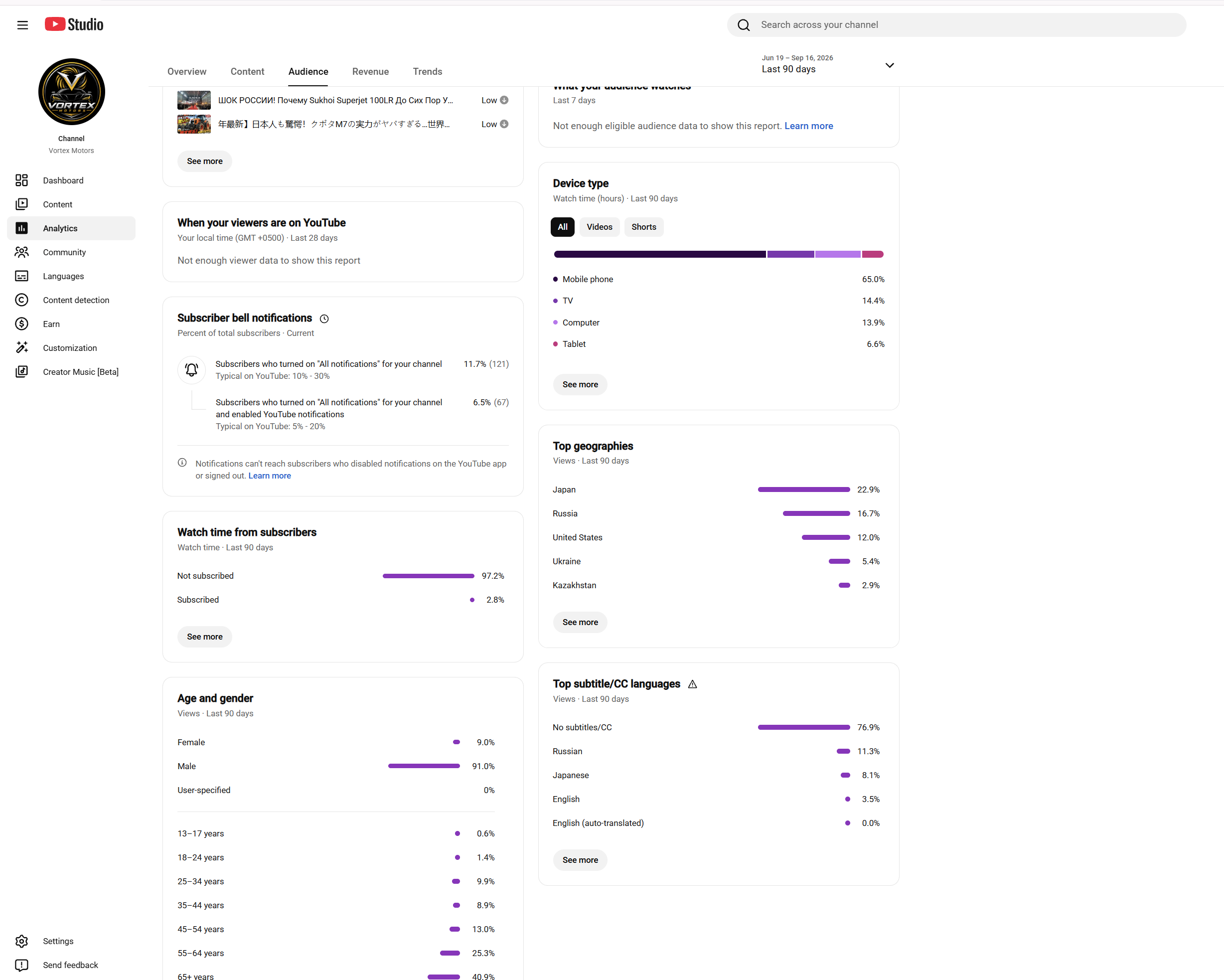This screenshot has width=1224, height=980.
Task: Open Learn more in audience watches card
Action: click(x=808, y=126)
